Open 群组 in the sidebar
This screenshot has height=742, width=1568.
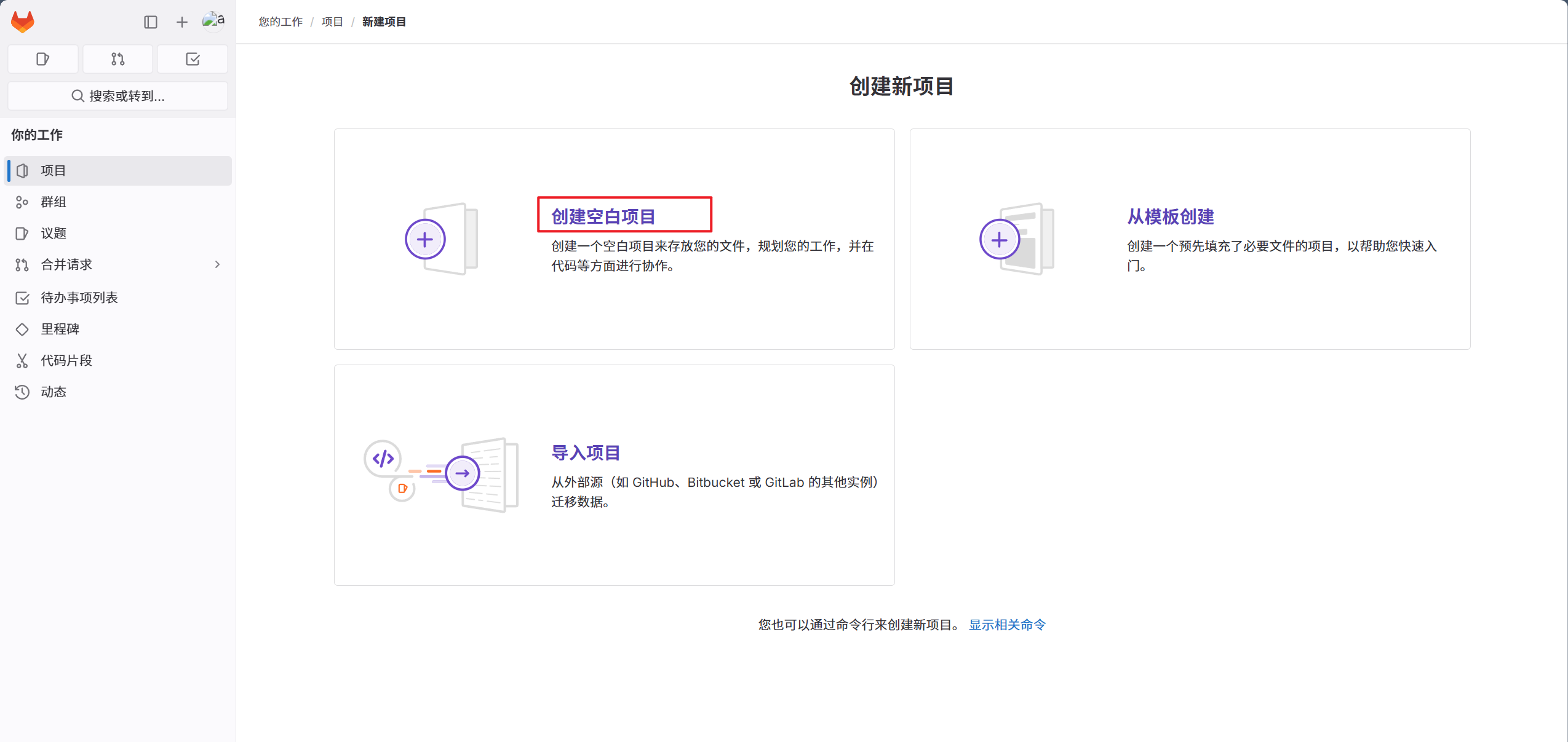coord(54,202)
